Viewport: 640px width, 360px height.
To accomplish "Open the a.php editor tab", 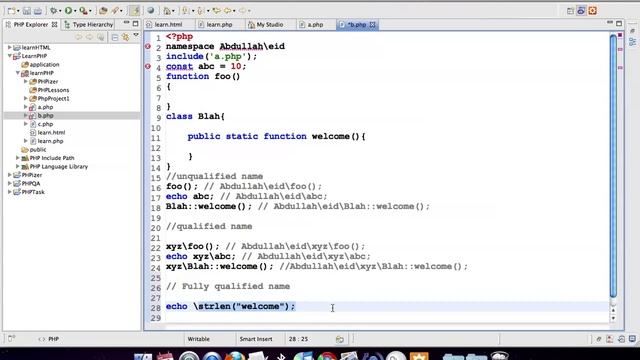I will point(315,24).
